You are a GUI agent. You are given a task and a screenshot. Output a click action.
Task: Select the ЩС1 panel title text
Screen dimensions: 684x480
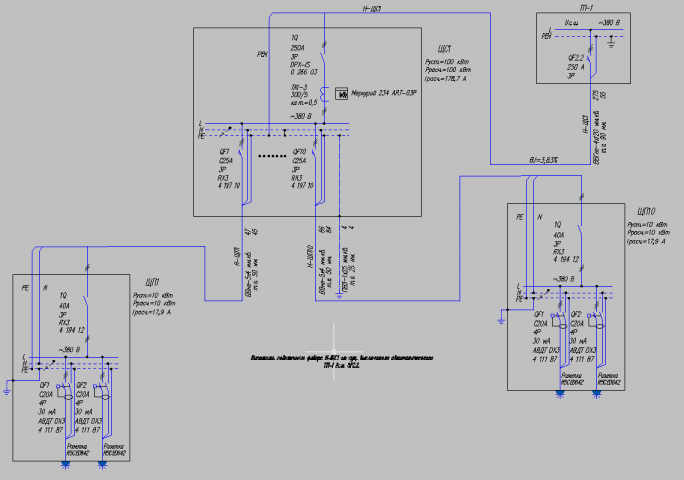(x=444, y=49)
